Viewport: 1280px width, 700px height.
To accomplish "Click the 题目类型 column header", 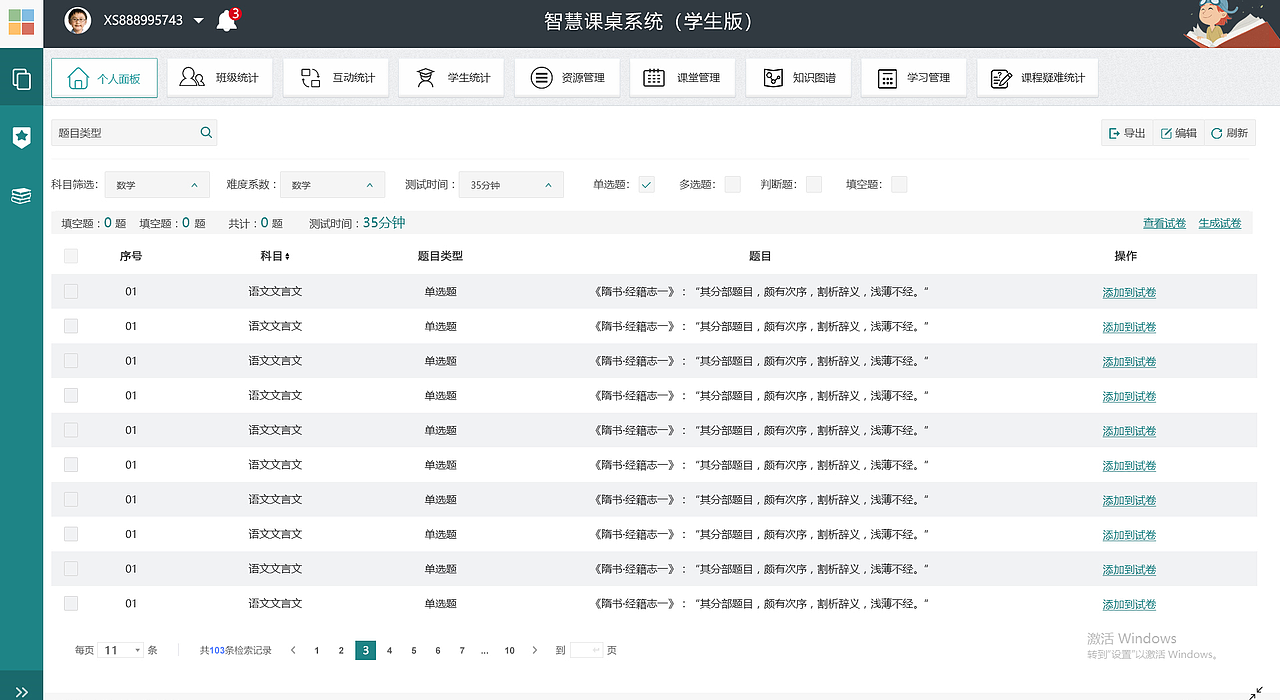I will click(x=440, y=256).
